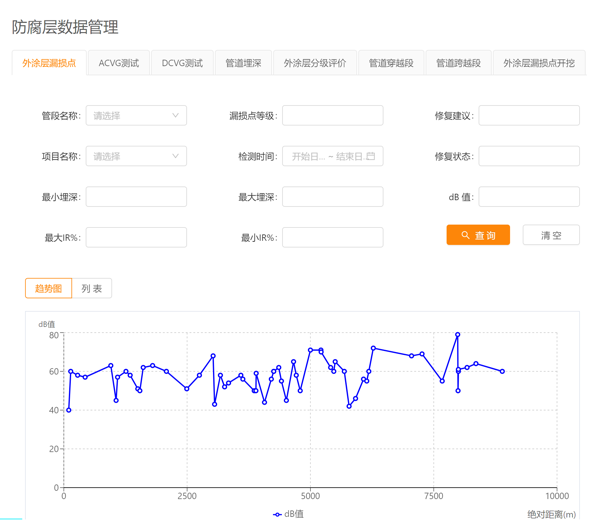The height and width of the screenshot is (520, 597).
Task: Switch to the DCVG测试 tab
Action: tap(182, 63)
